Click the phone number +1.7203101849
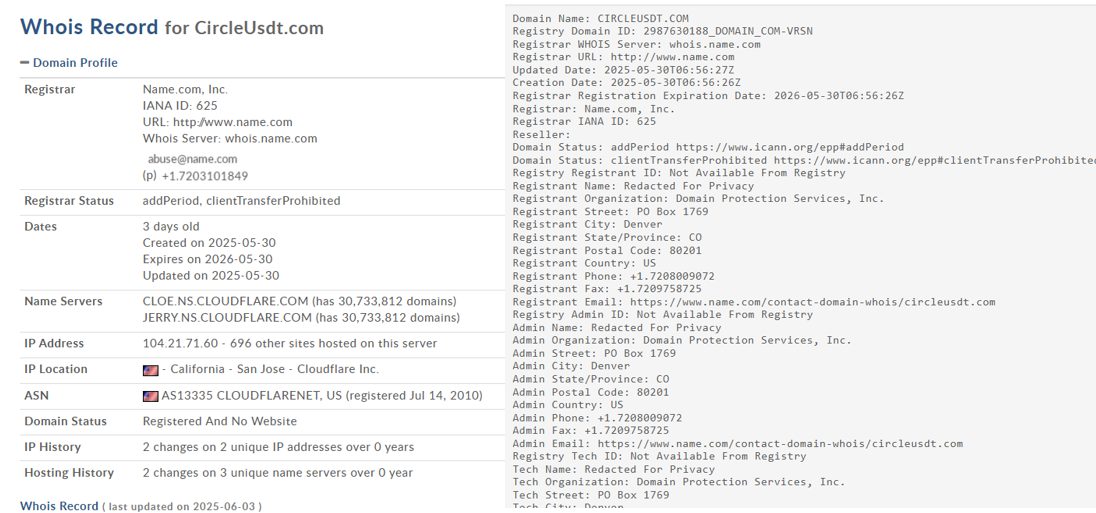 click(204, 176)
